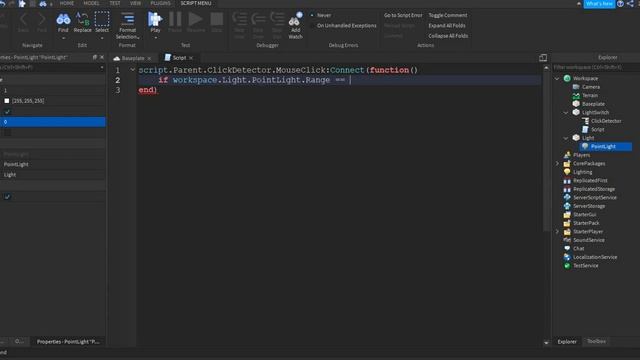
Task: Select TestService in the Explorer
Action: pyautogui.click(x=585, y=266)
